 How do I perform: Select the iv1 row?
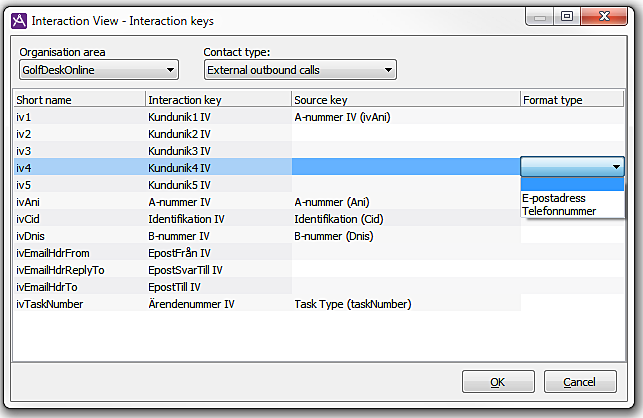tap(78, 117)
